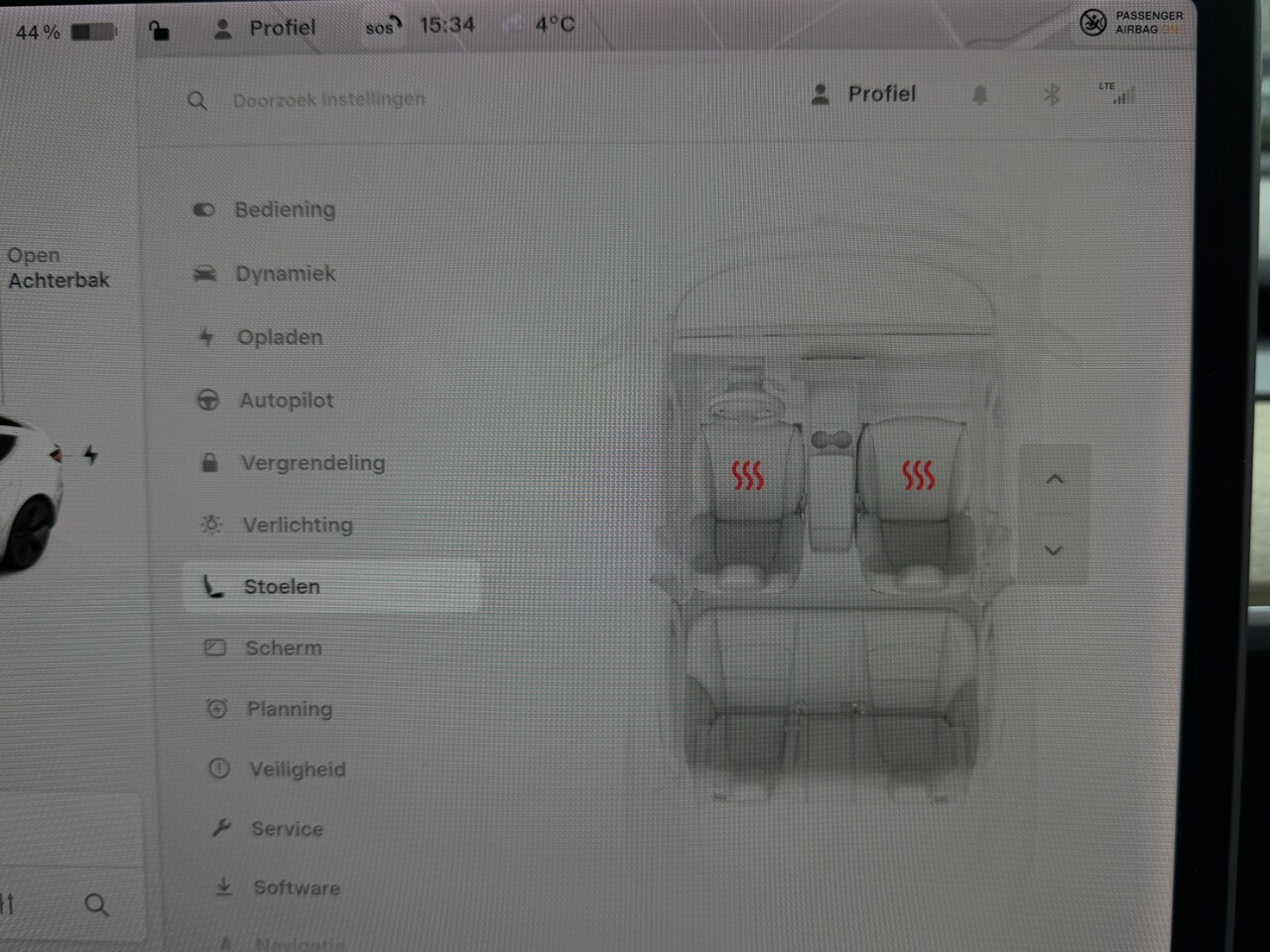This screenshot has height=952, width=1270.
Task: Tap the Profiel button in settings header
Action: pos(863,94)
